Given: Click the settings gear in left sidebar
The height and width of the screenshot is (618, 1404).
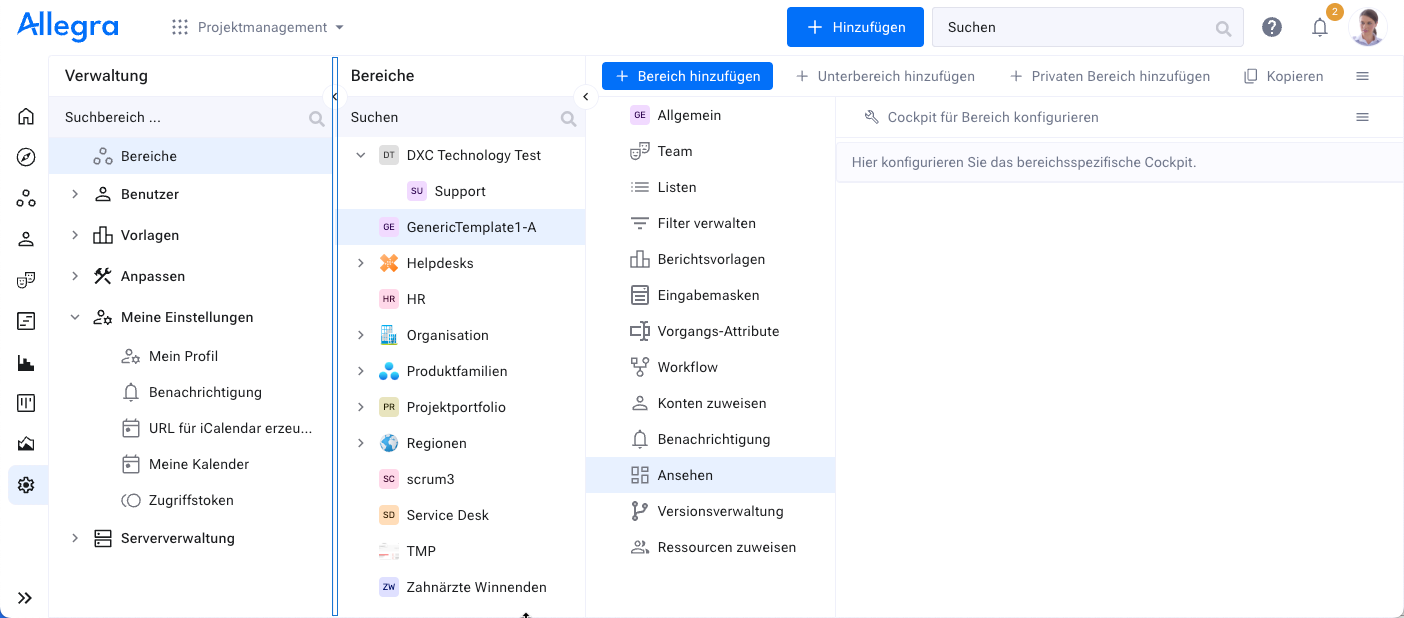Looking at the screenshot, I should tap(26, 485).
